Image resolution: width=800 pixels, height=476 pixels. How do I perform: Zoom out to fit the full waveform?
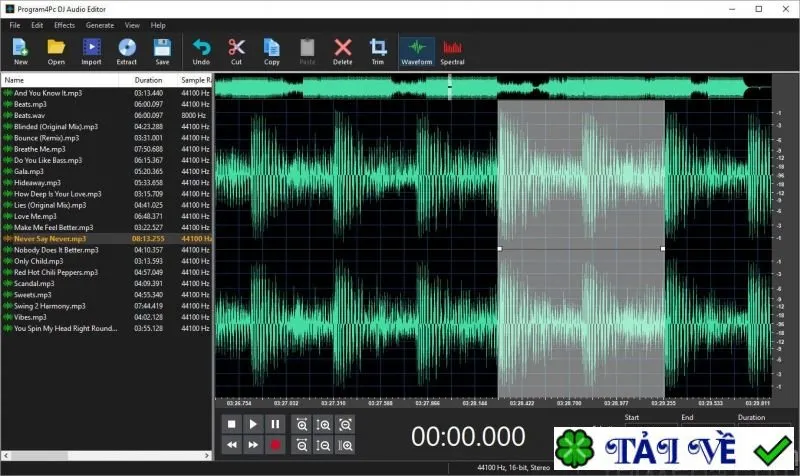[345, 424]
